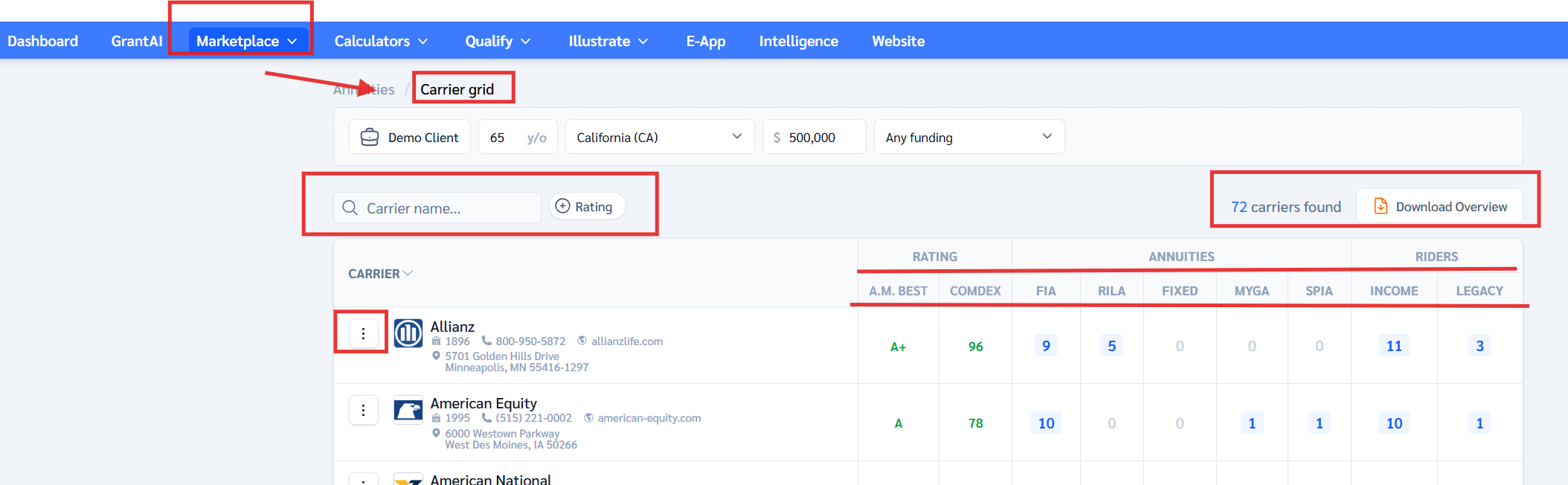Click the Carrier name search field

tap(437, 208)
